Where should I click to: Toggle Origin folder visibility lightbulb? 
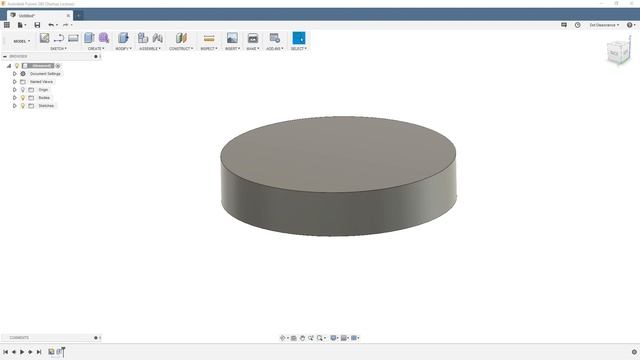click(x=23, y=90)
